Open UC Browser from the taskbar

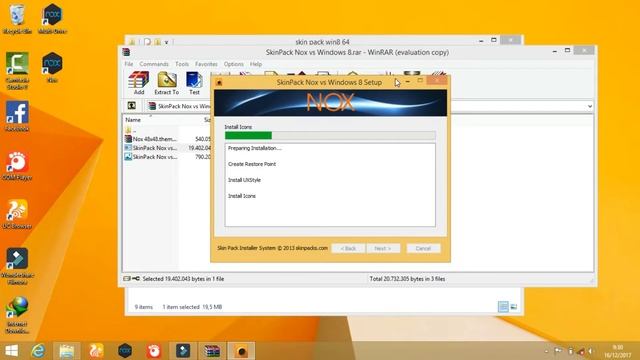click(96, 351)
